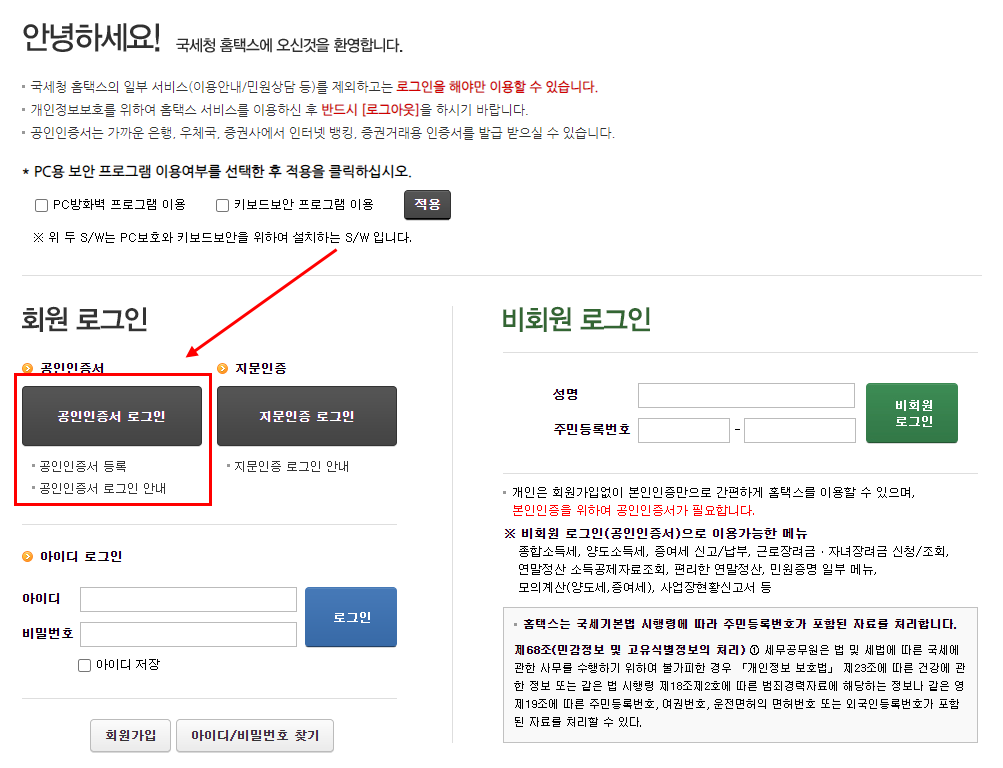This screenshot has width=1003, height=768.
Task: Click the green 비회원 로그인 button
Action: [912, 413]
